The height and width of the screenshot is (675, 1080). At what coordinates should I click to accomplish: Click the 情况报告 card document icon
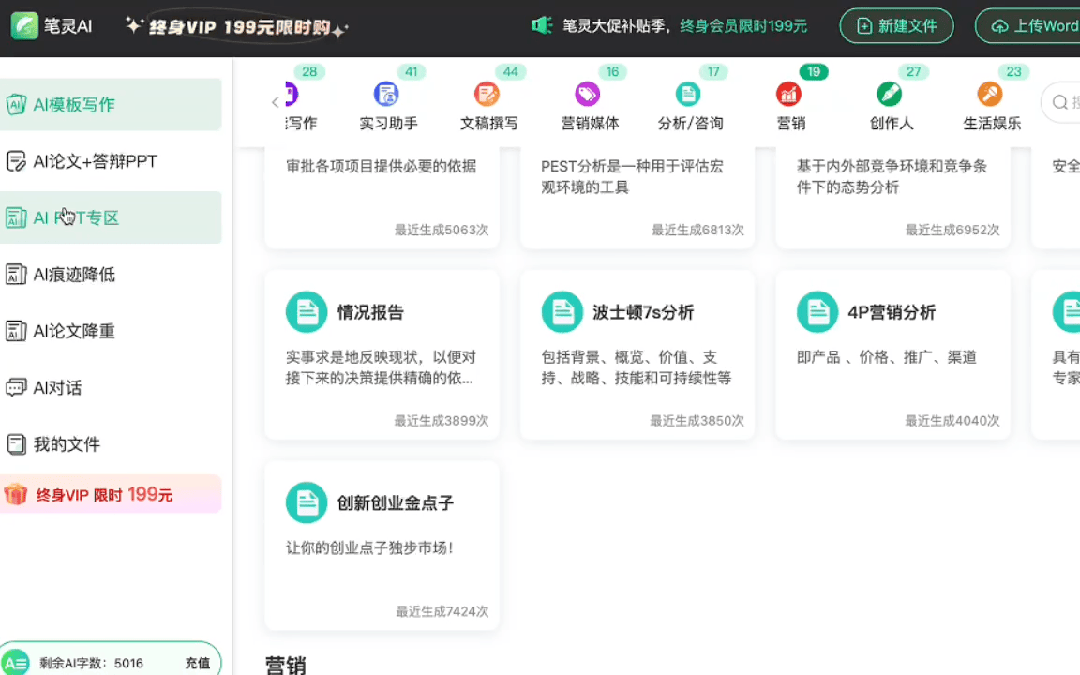pos(306,311)
